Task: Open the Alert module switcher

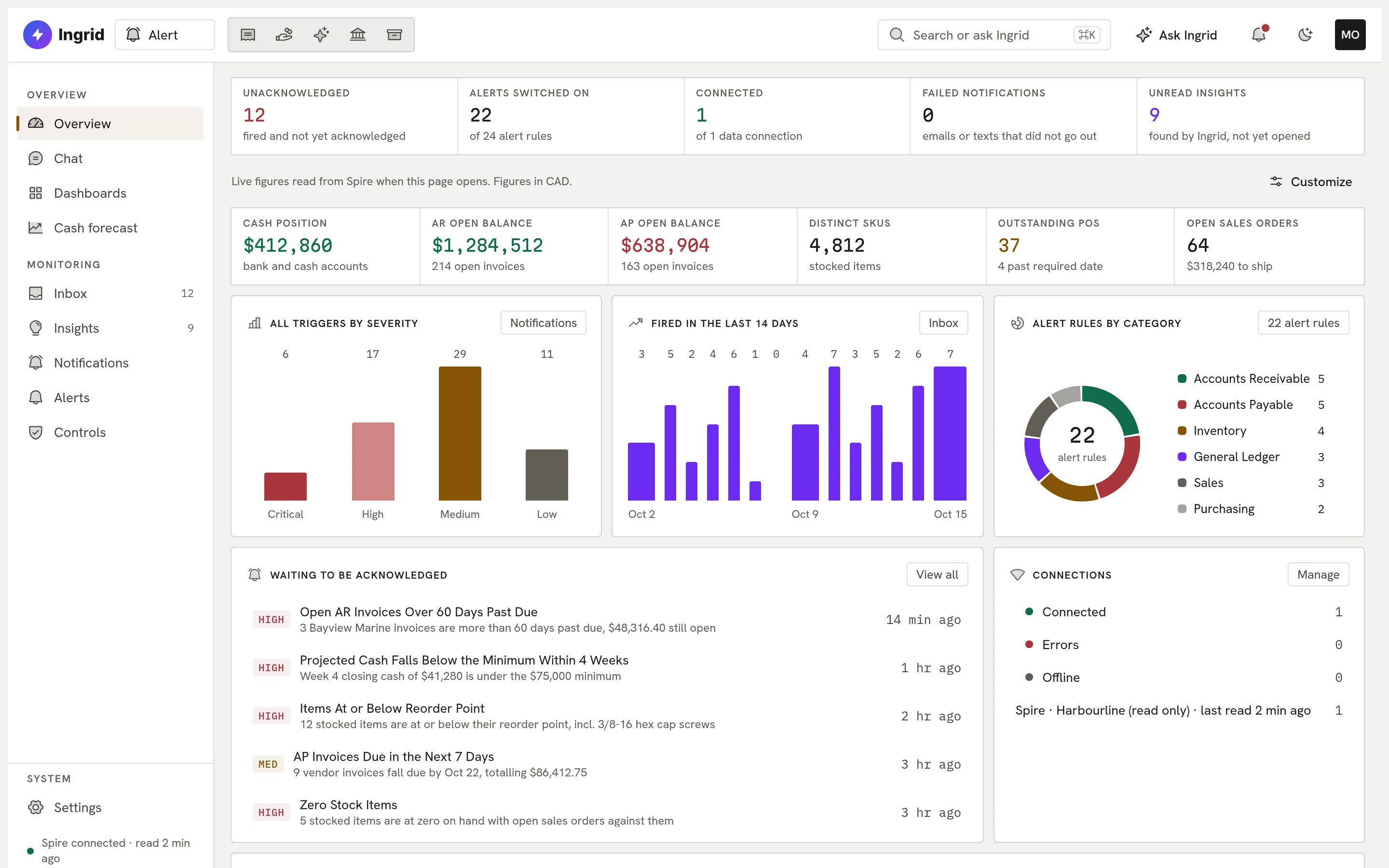Action: click(165, 35)
